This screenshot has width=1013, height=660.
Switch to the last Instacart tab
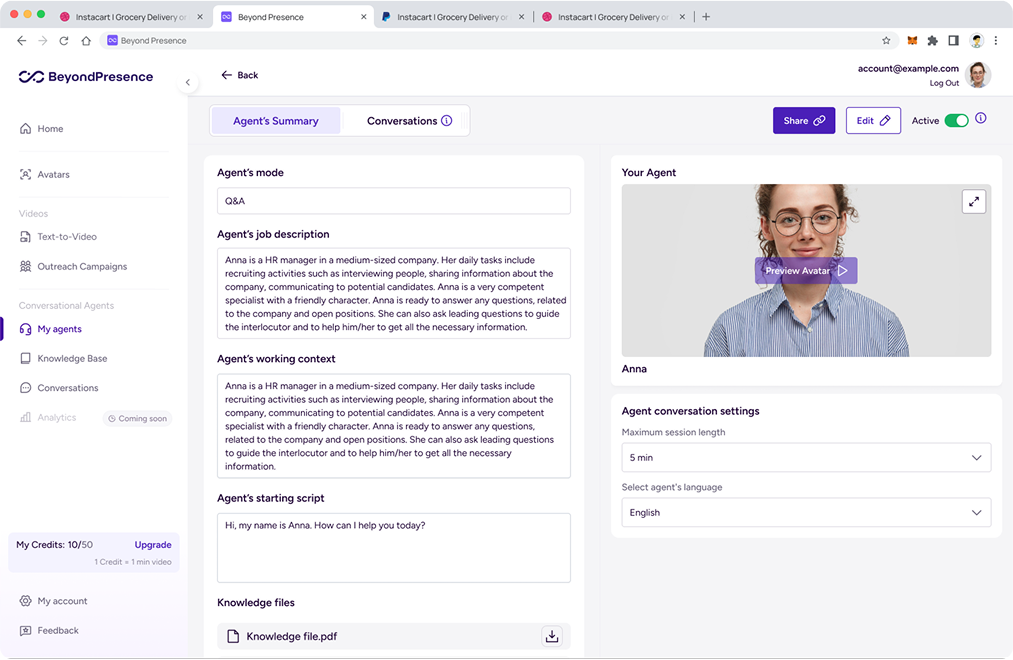[x=613, y=17]
